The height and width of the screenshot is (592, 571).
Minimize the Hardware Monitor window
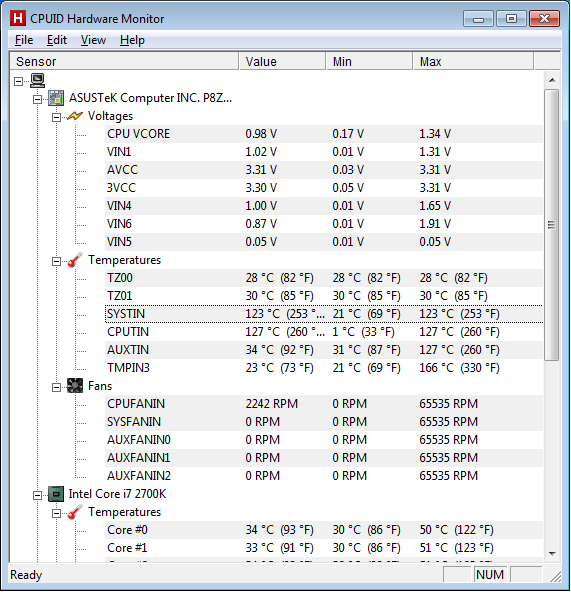pos(478,19)
